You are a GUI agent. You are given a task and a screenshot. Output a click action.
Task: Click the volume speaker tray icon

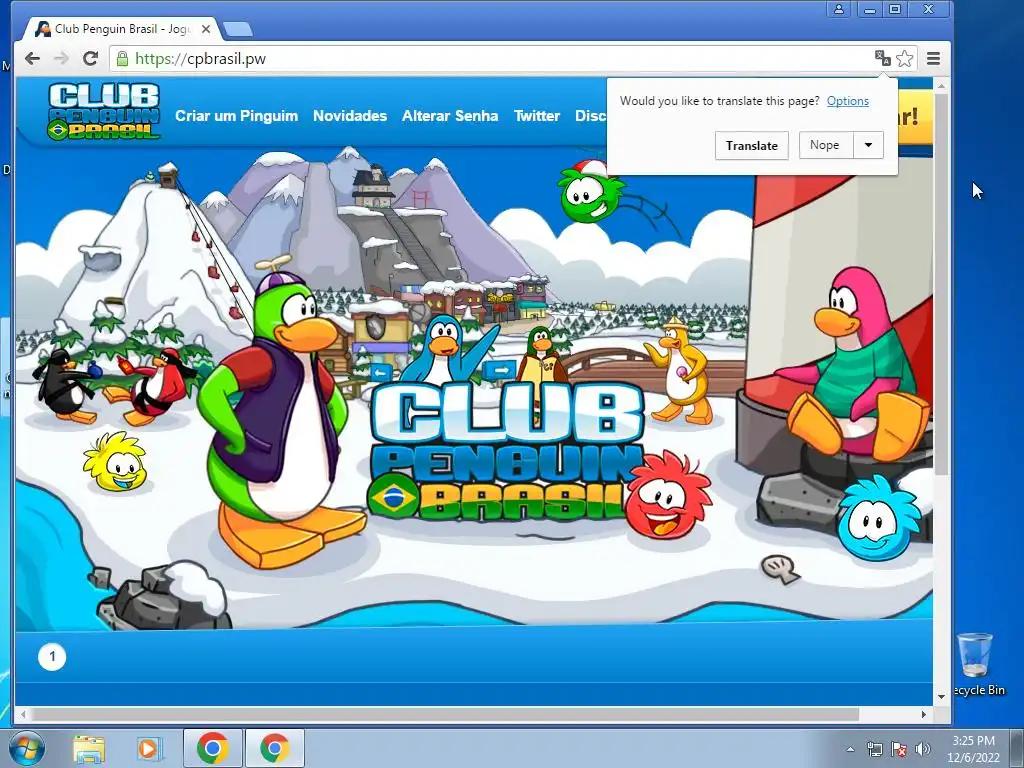923,749
